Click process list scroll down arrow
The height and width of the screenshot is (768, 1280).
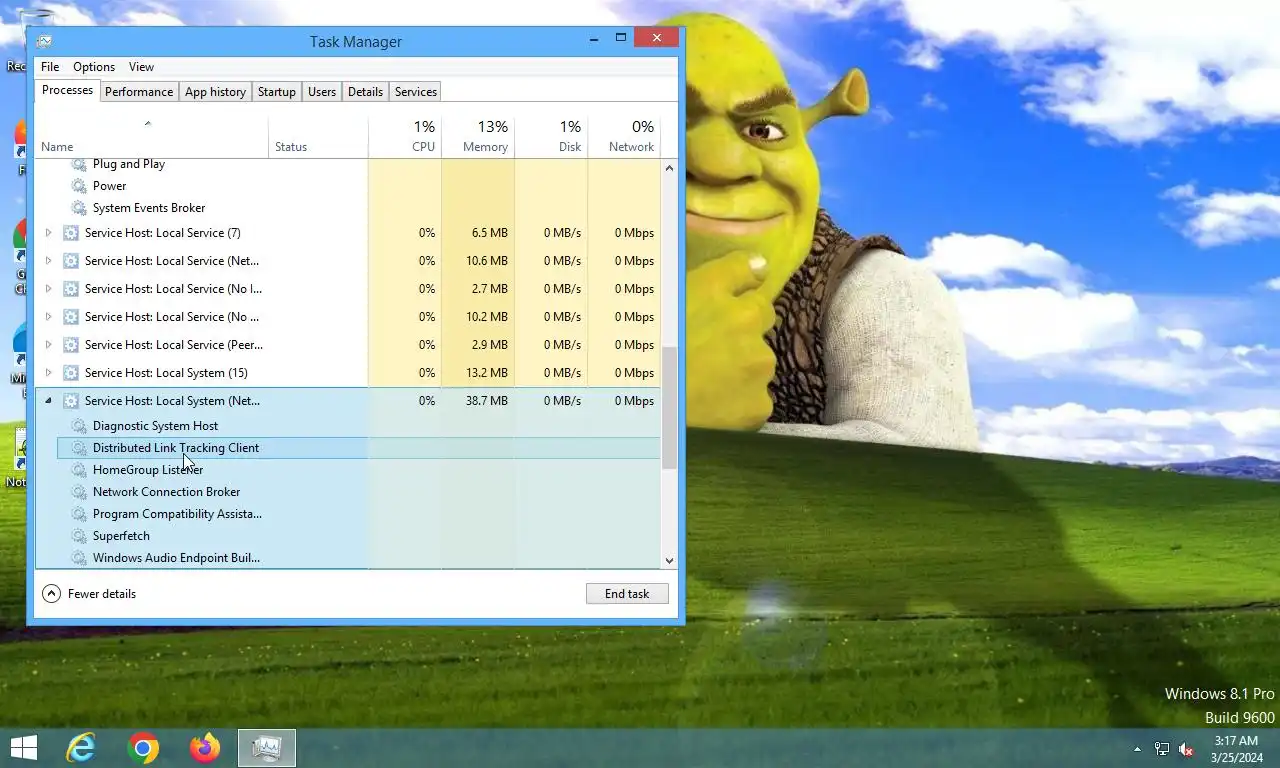point(669,561)
